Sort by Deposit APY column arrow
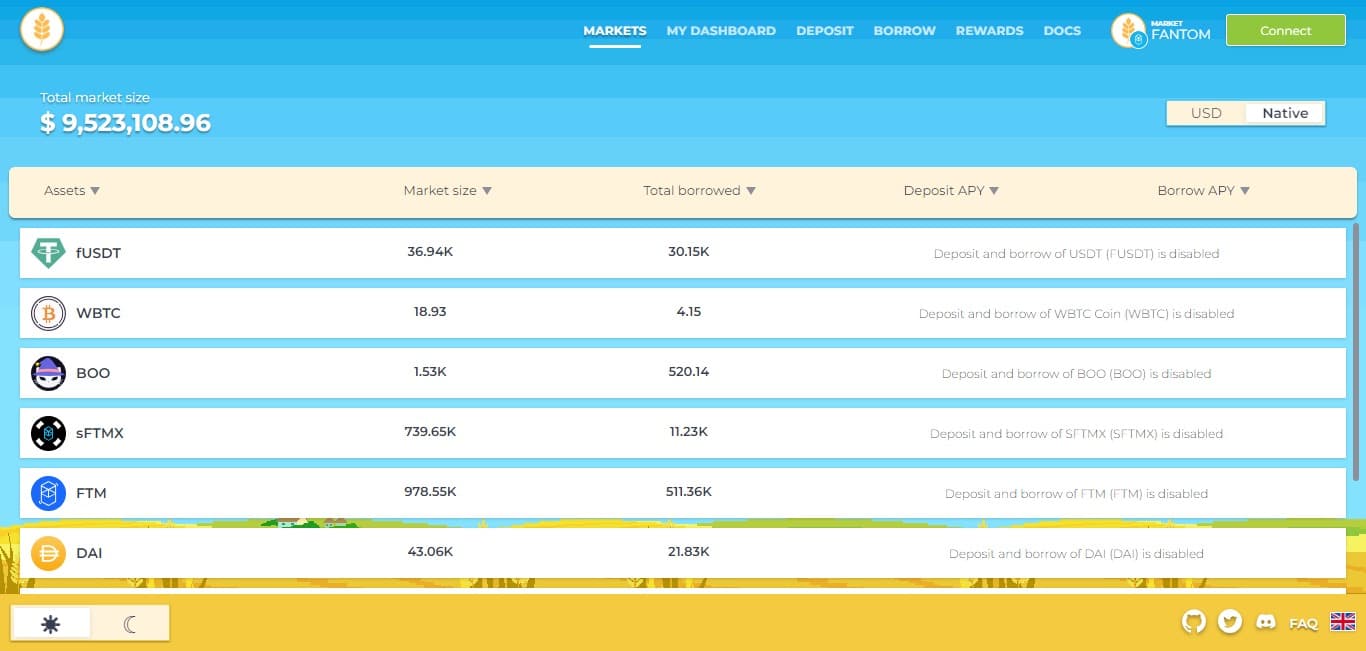1366x651 pixels. (x=994, y=191)
